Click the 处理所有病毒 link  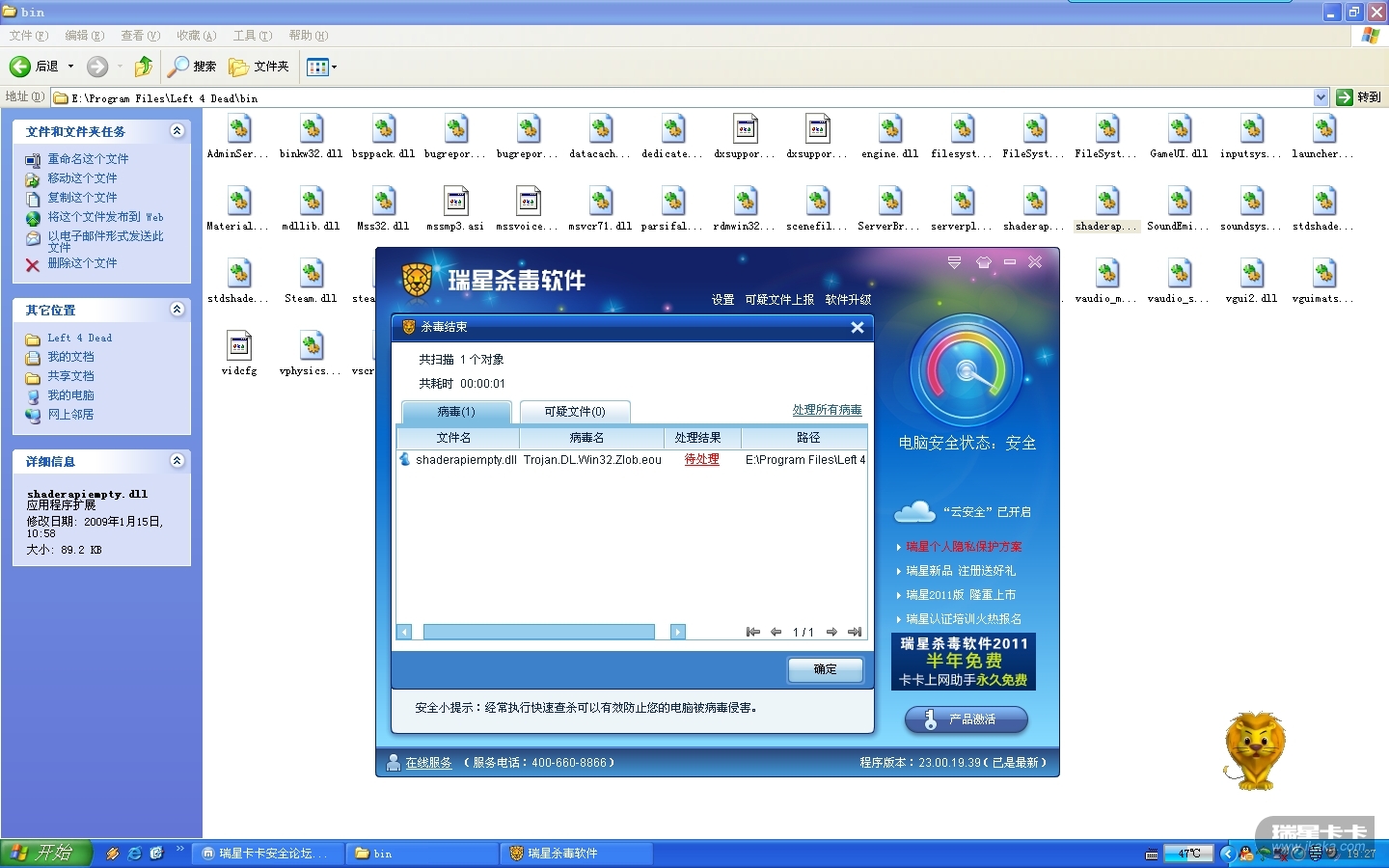point(828,410)
